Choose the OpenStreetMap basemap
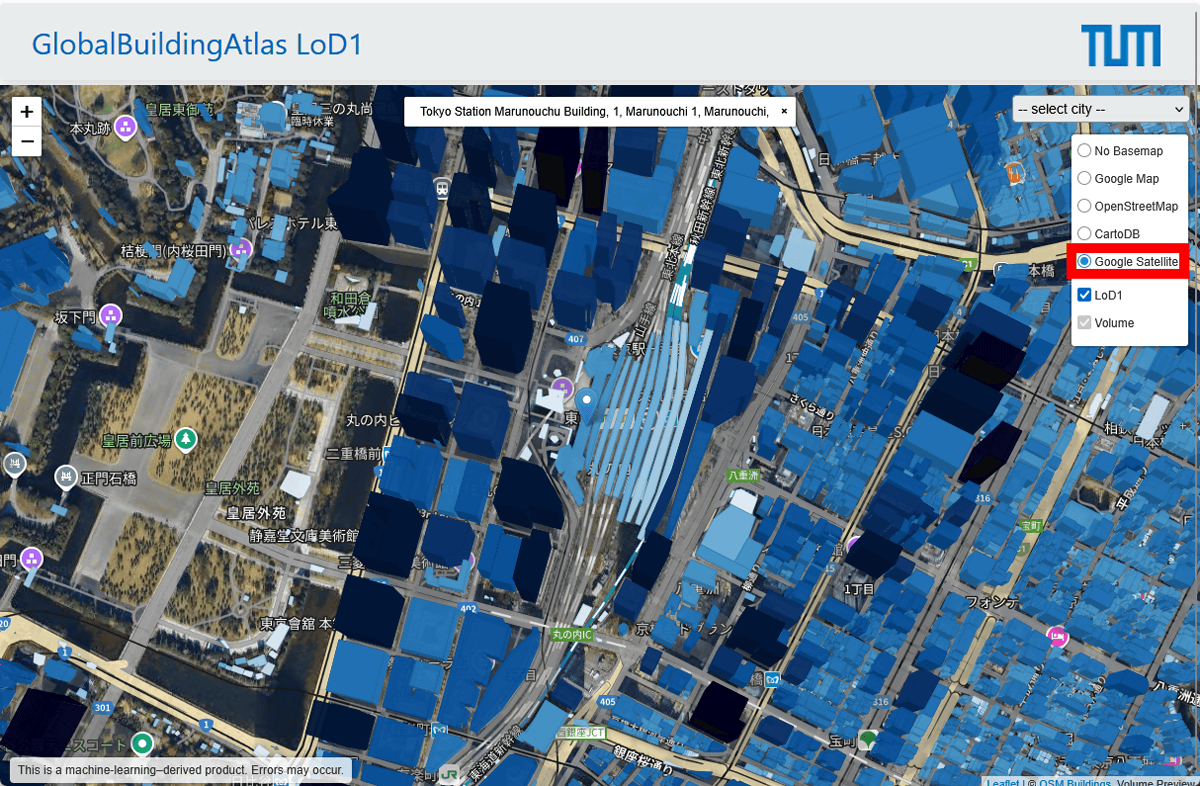The height and width of the screenshot is (786, 1200). (1084, 206)
